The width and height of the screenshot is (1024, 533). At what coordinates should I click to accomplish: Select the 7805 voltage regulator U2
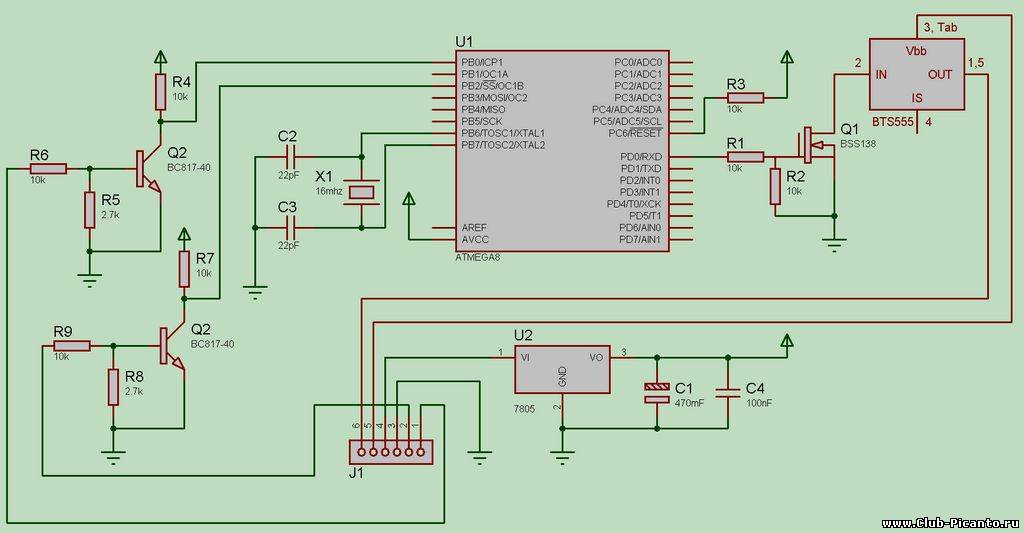(x=562, y=370)
